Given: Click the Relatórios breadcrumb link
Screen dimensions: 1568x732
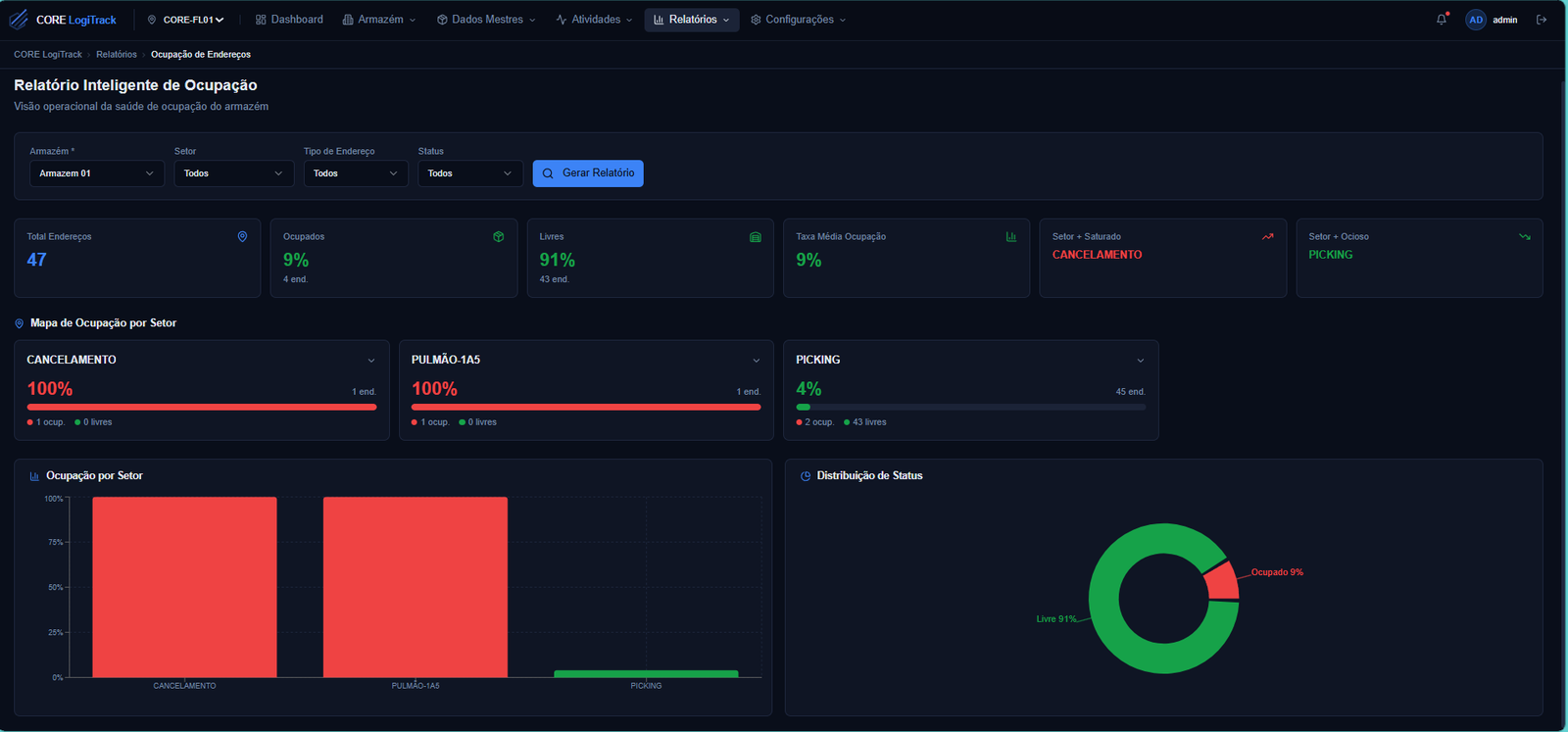Looking at the screenshot, I should tap(117, 55).
